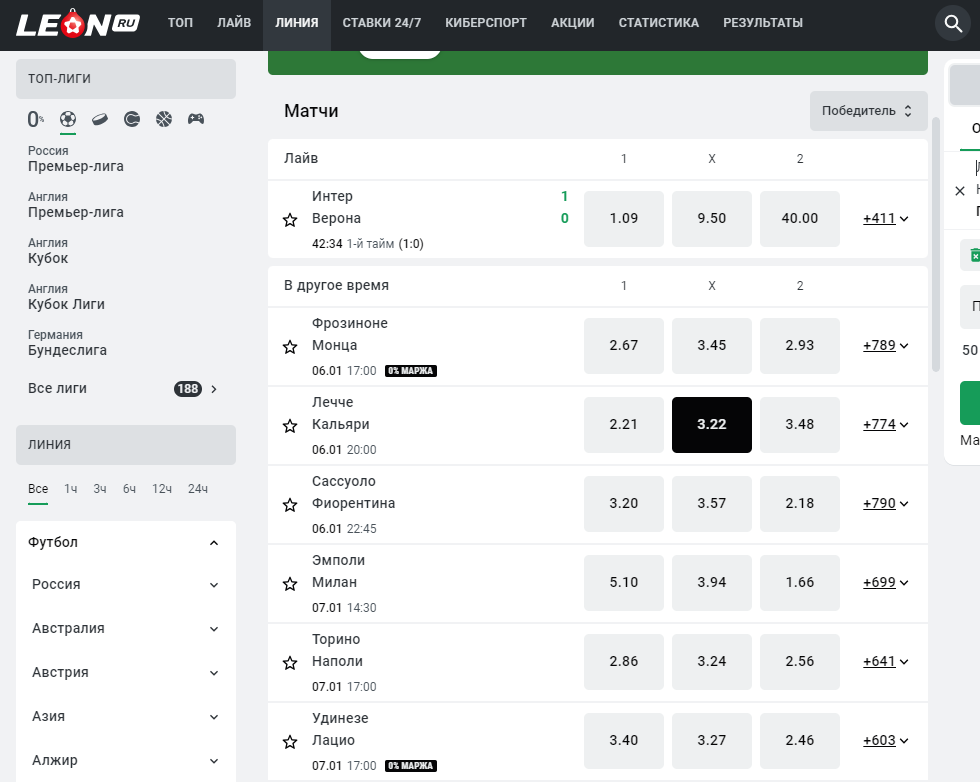Bet on Милан win at 1.66
980x782 pixels.
pos(800,583)
